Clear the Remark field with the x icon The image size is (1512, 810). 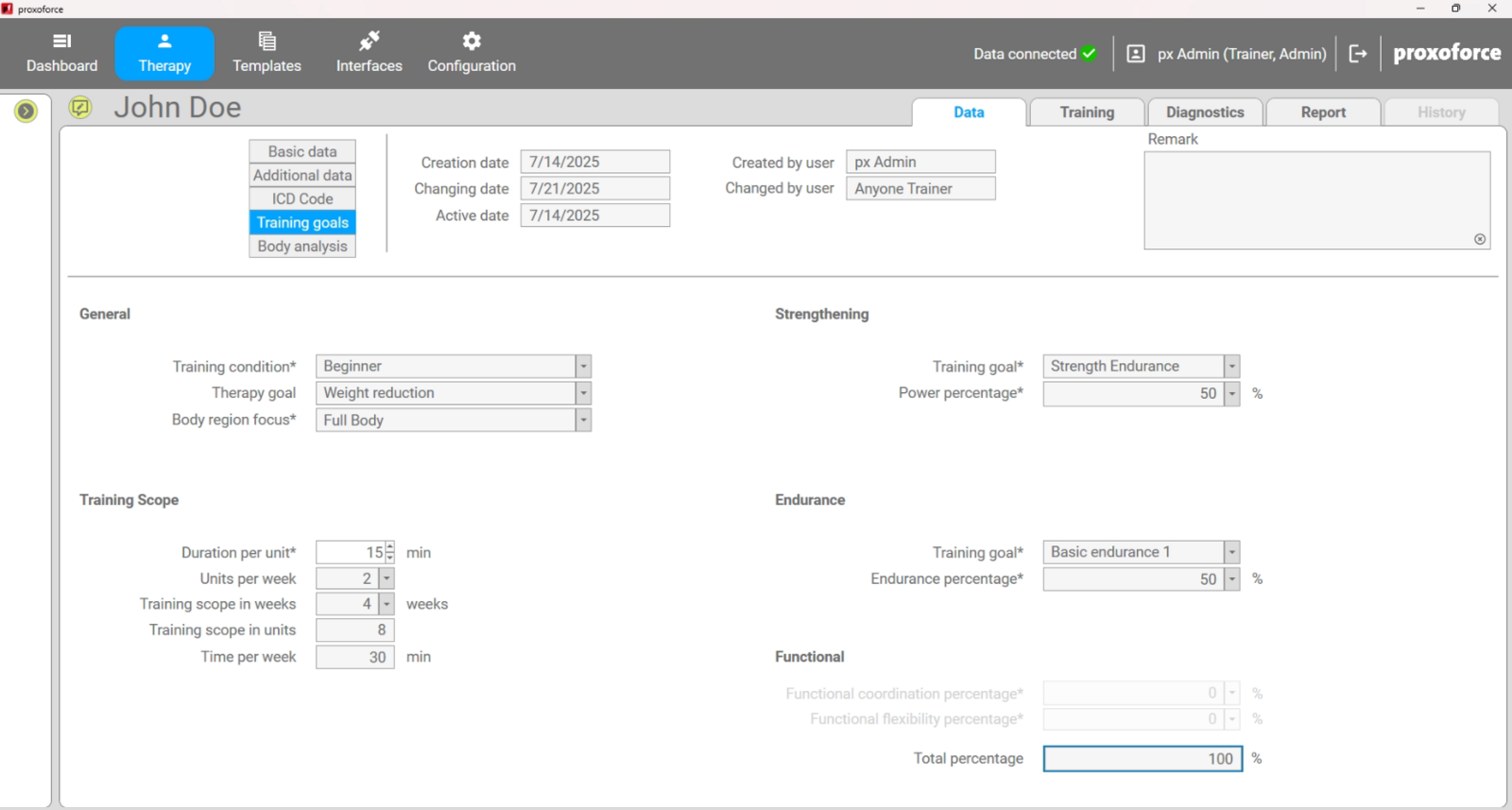click(x=1480, y=239)
